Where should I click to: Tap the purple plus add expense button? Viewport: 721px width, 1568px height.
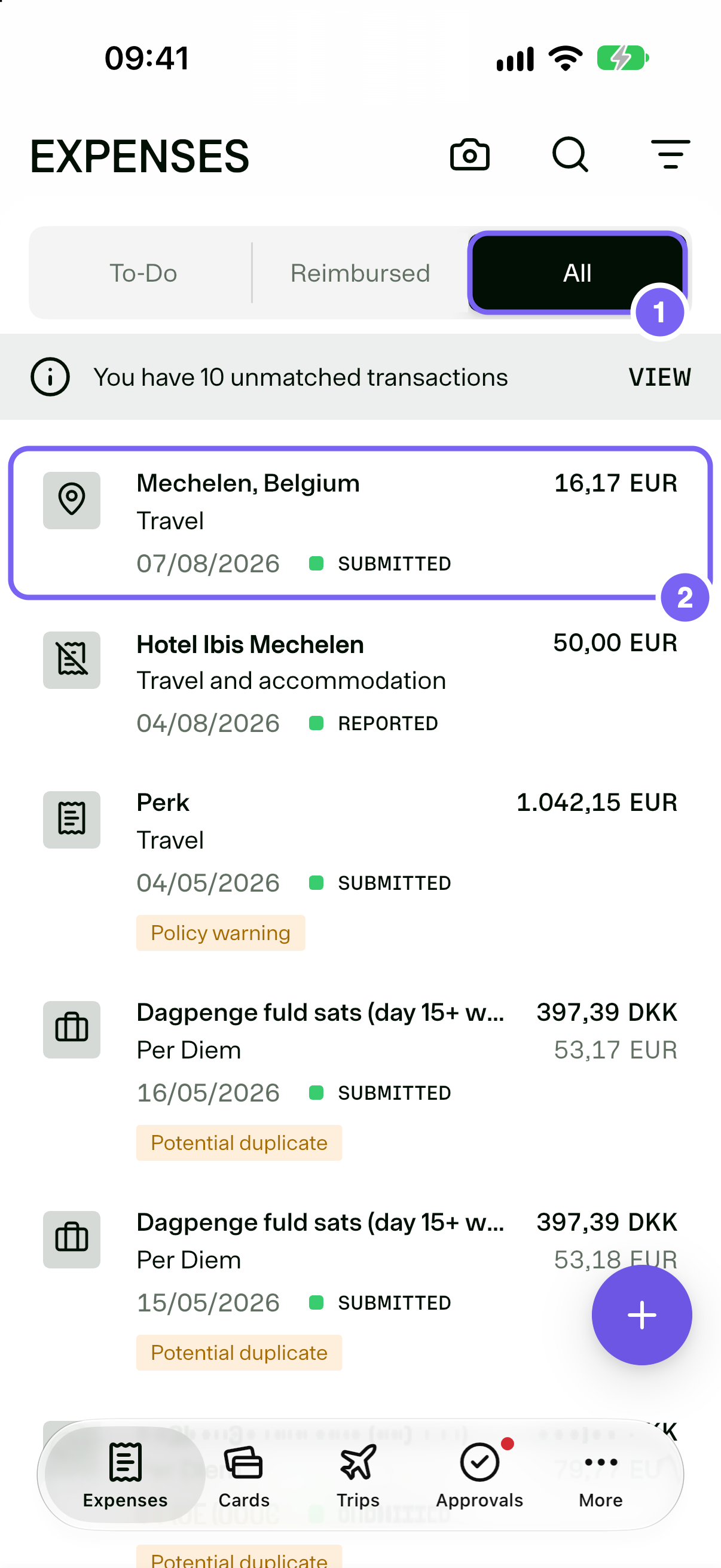(x=641, y=1315)
